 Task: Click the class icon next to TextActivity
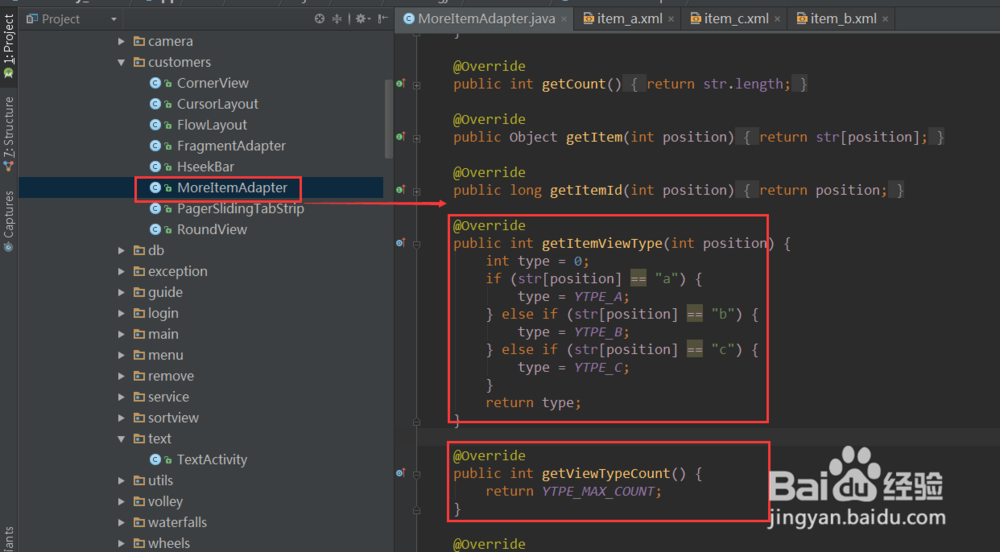(x=155, y=460)
